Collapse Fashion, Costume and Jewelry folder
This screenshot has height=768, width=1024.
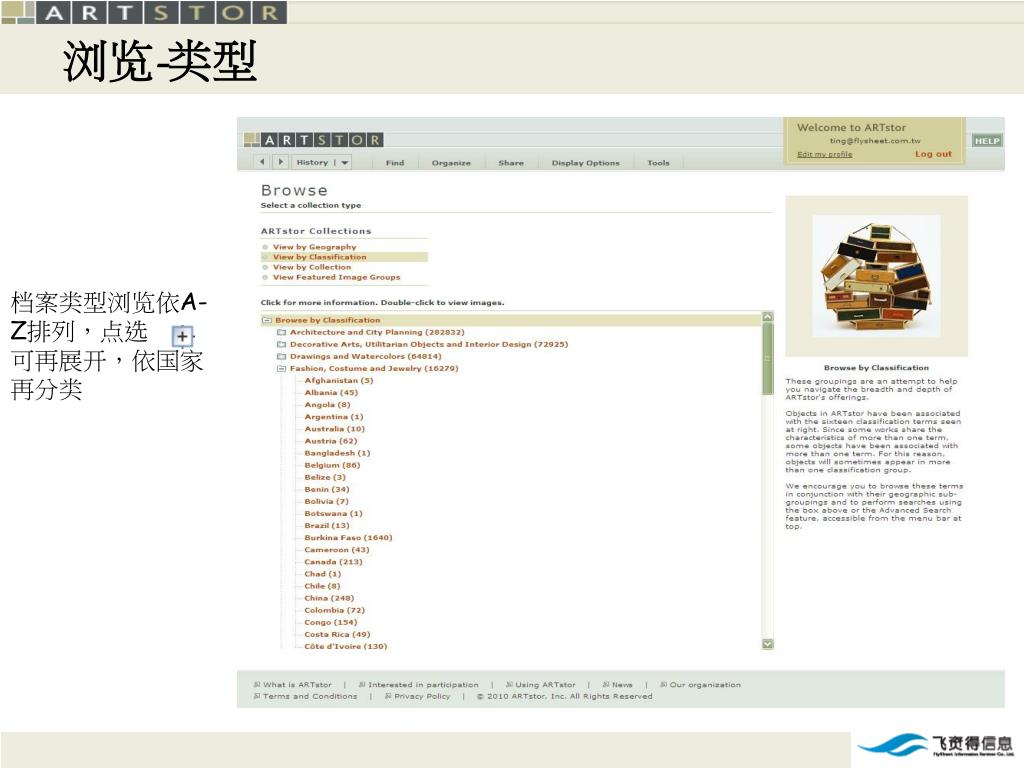click(x=281, y=368)
